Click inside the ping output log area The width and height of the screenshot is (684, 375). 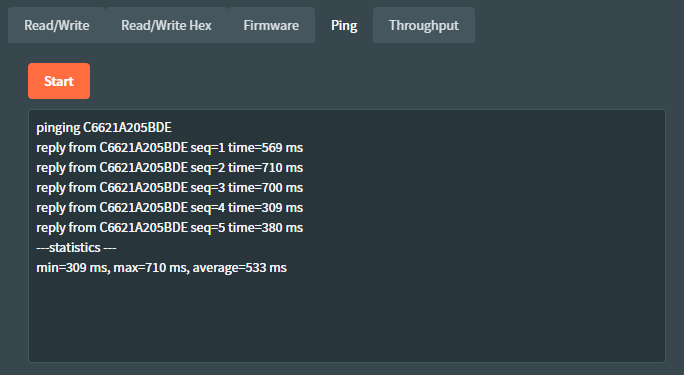[347, 236]
